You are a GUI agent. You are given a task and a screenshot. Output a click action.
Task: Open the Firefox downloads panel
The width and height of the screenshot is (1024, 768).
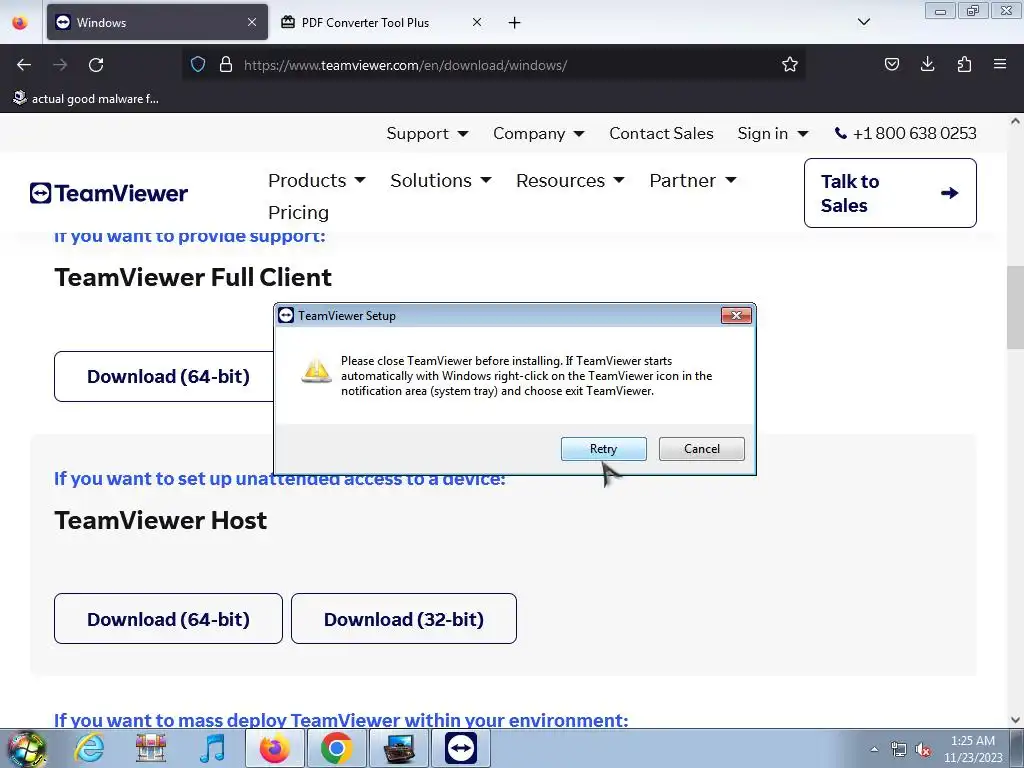(x=927, y=64)
